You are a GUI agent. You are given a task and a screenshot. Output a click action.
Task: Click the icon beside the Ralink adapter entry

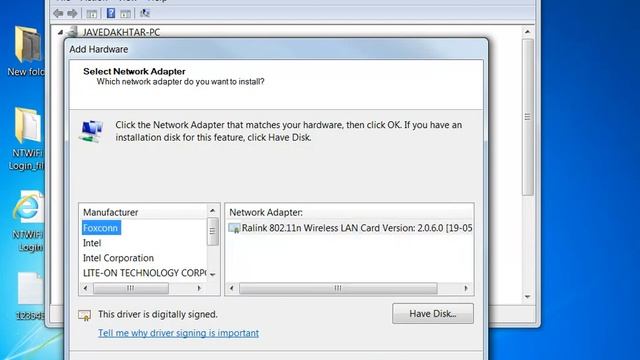[234, 228]
